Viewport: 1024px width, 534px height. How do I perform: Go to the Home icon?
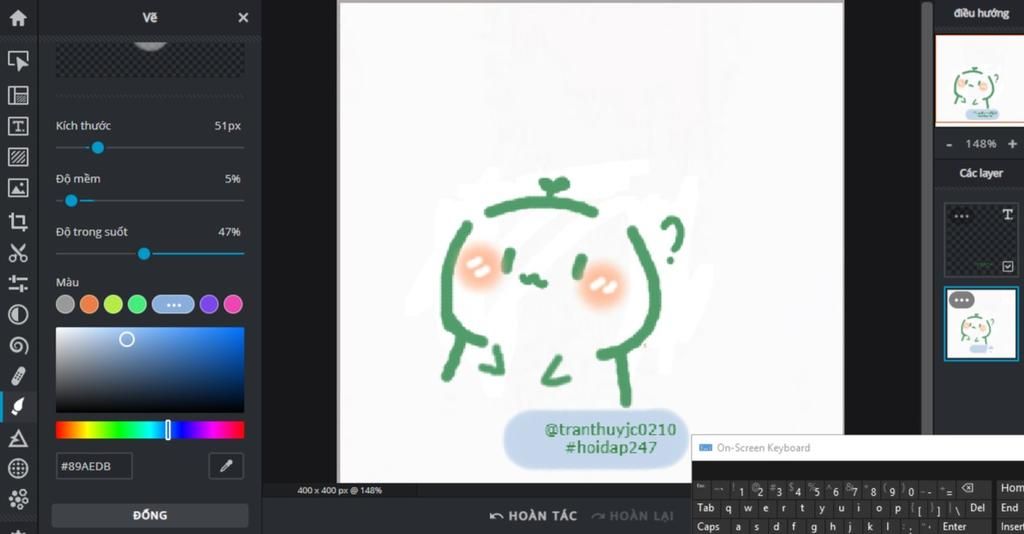pyautogui.click(x=18, y=18)
